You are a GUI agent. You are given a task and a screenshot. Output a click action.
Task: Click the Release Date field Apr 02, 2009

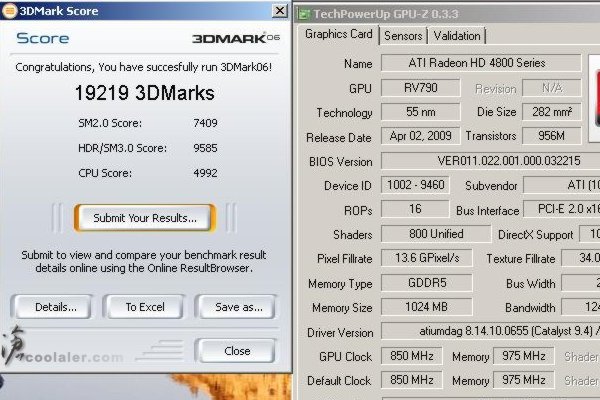click(421, 136)
